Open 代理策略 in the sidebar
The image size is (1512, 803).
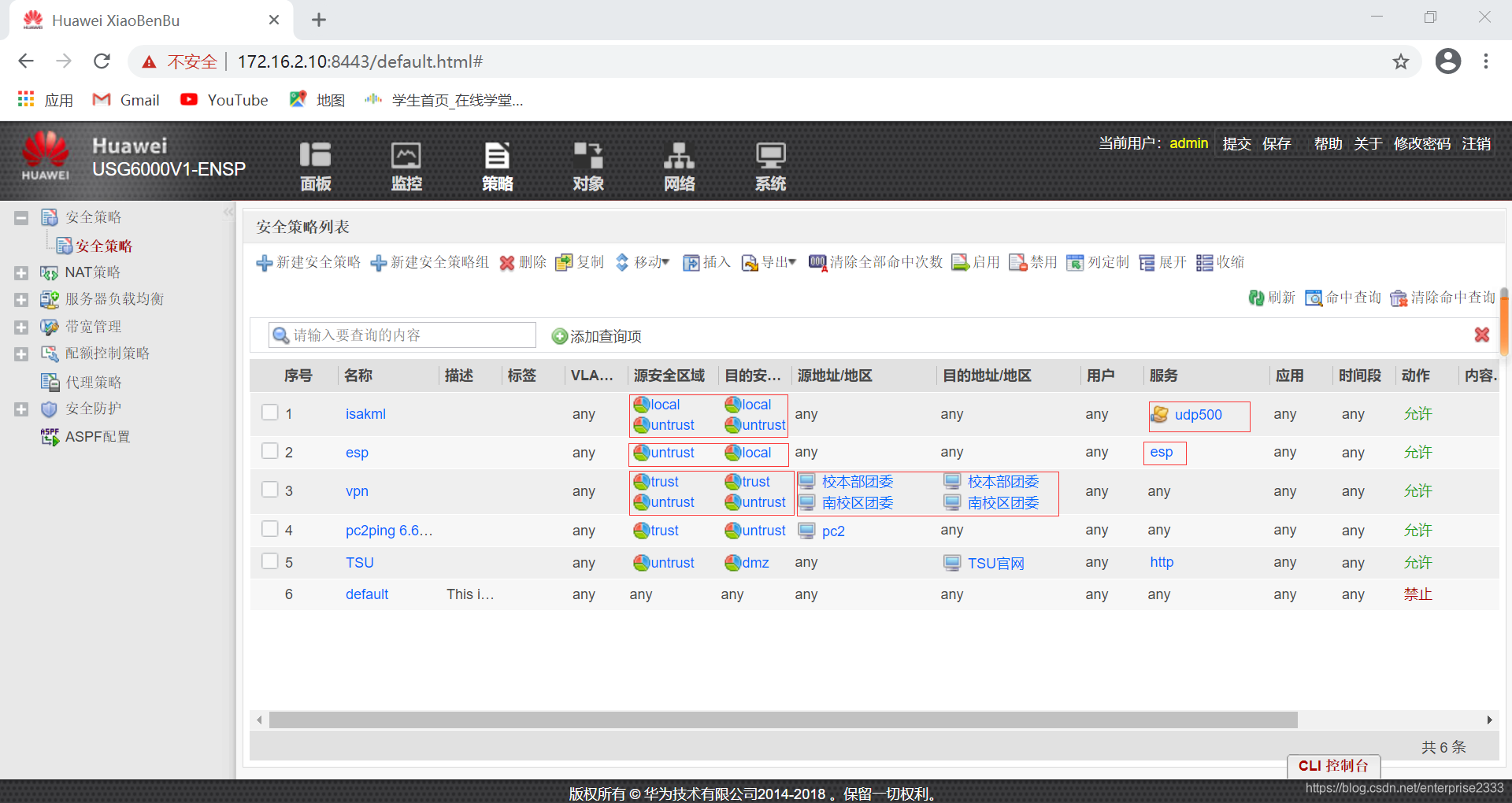pyautogui.click(x=81, y=383)
